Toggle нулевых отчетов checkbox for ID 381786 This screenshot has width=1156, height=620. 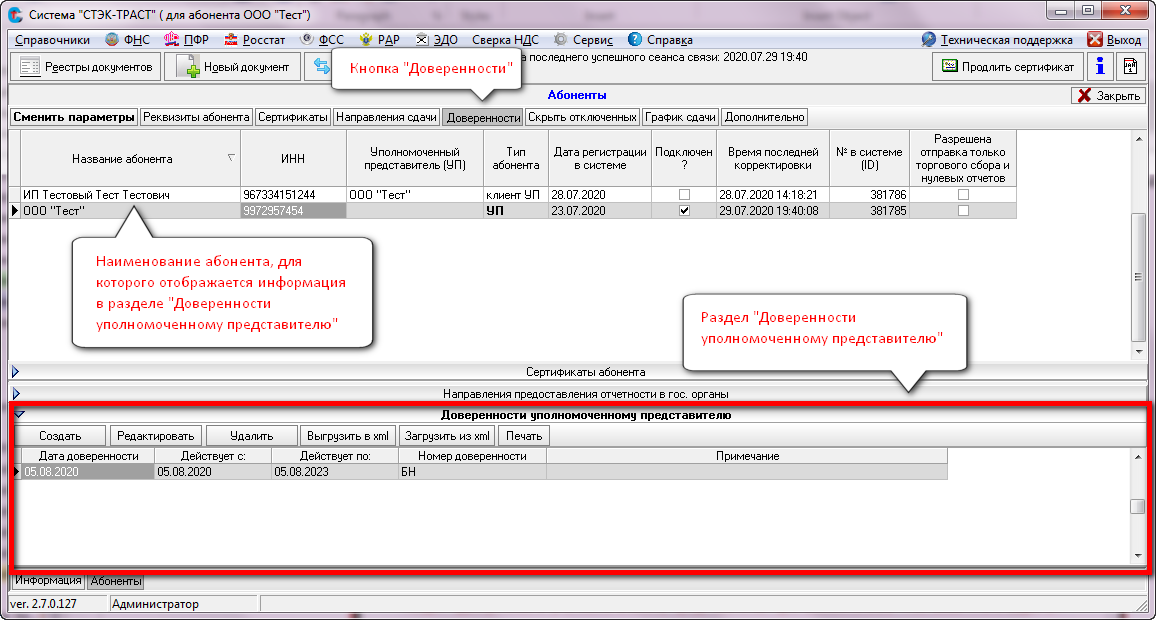pos(963,195)
